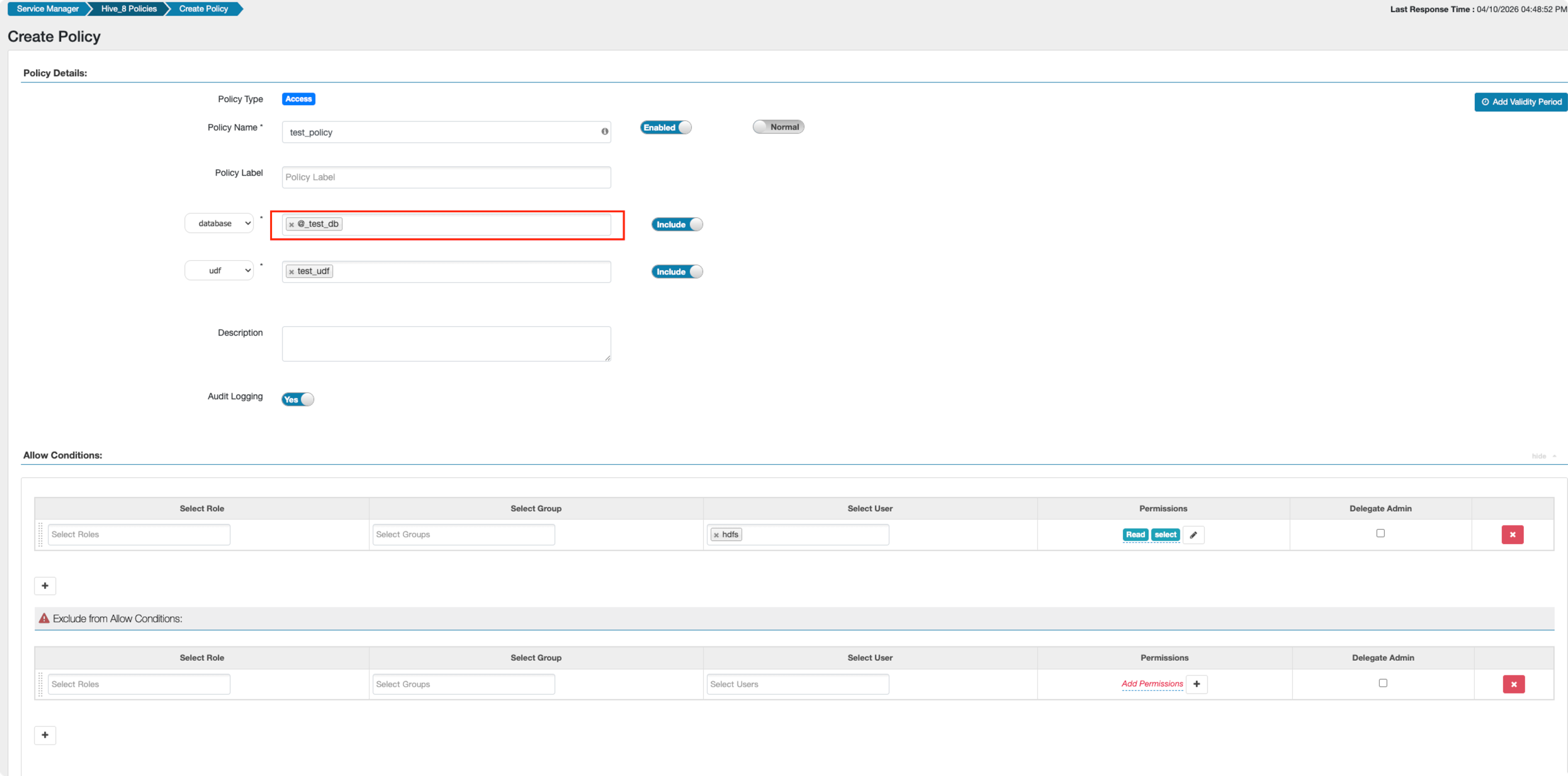Add new allow condition row
Viewport: 1568px width, 776px height.
[x=45, y=586]
